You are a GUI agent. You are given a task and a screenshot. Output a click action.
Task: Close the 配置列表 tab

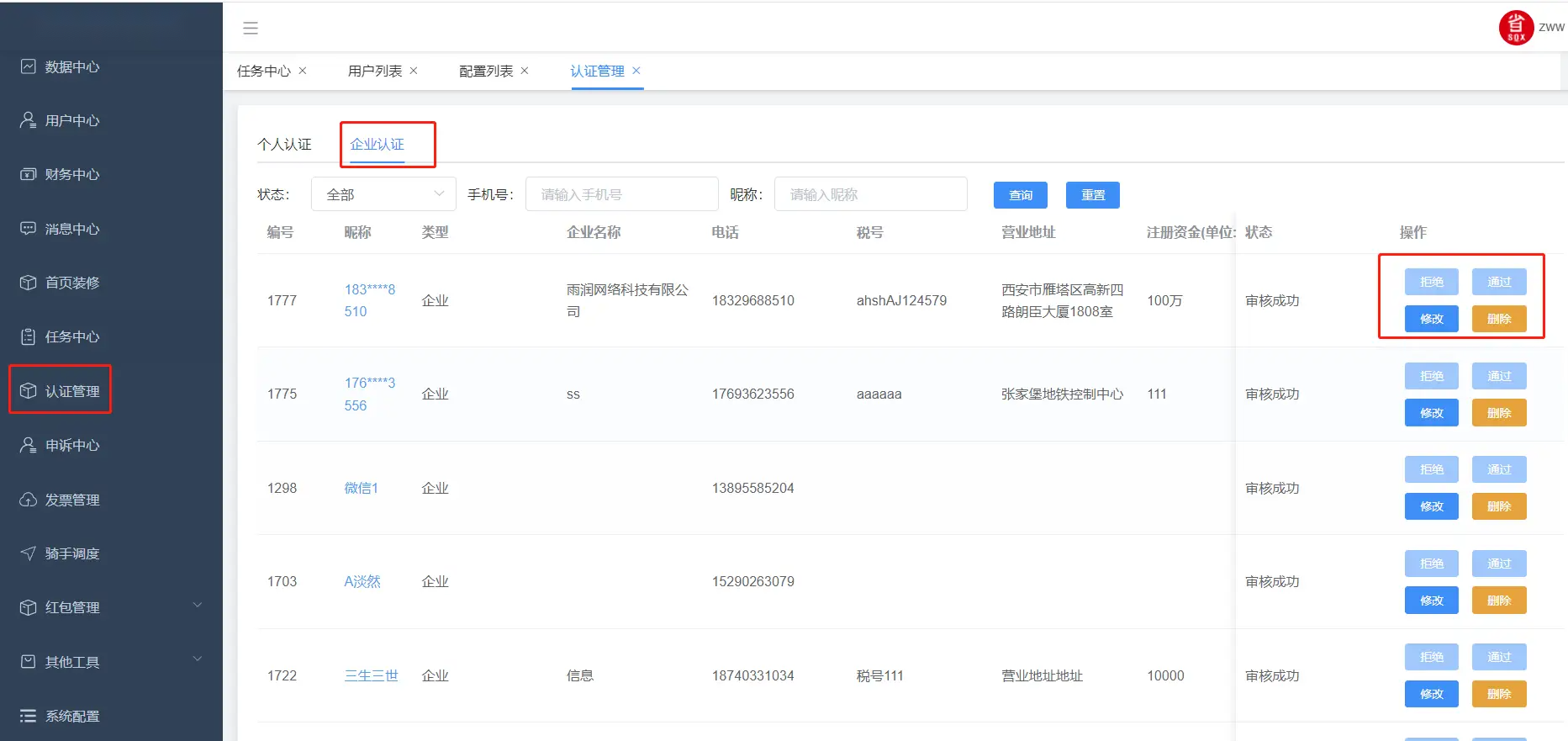pyautogui.click(x=525, y=71)
